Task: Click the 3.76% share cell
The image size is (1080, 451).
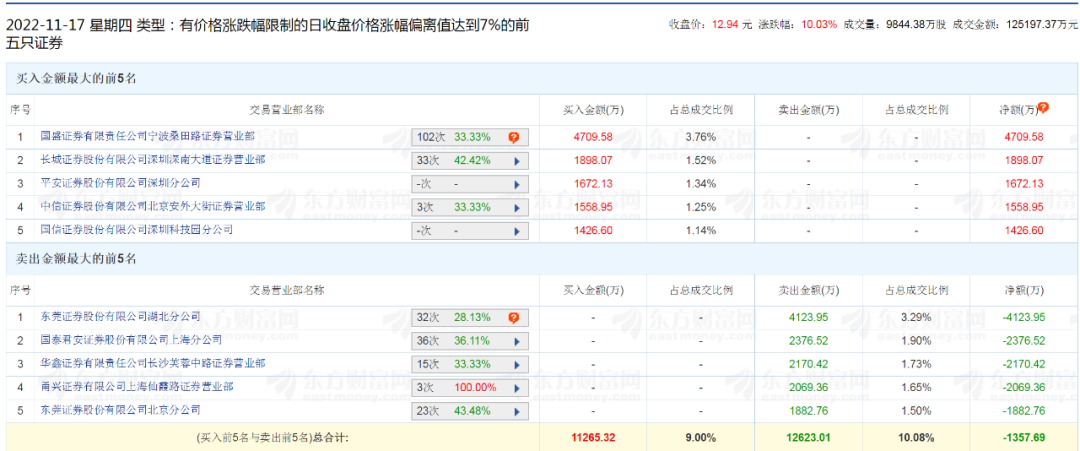Action: [700, 137]
